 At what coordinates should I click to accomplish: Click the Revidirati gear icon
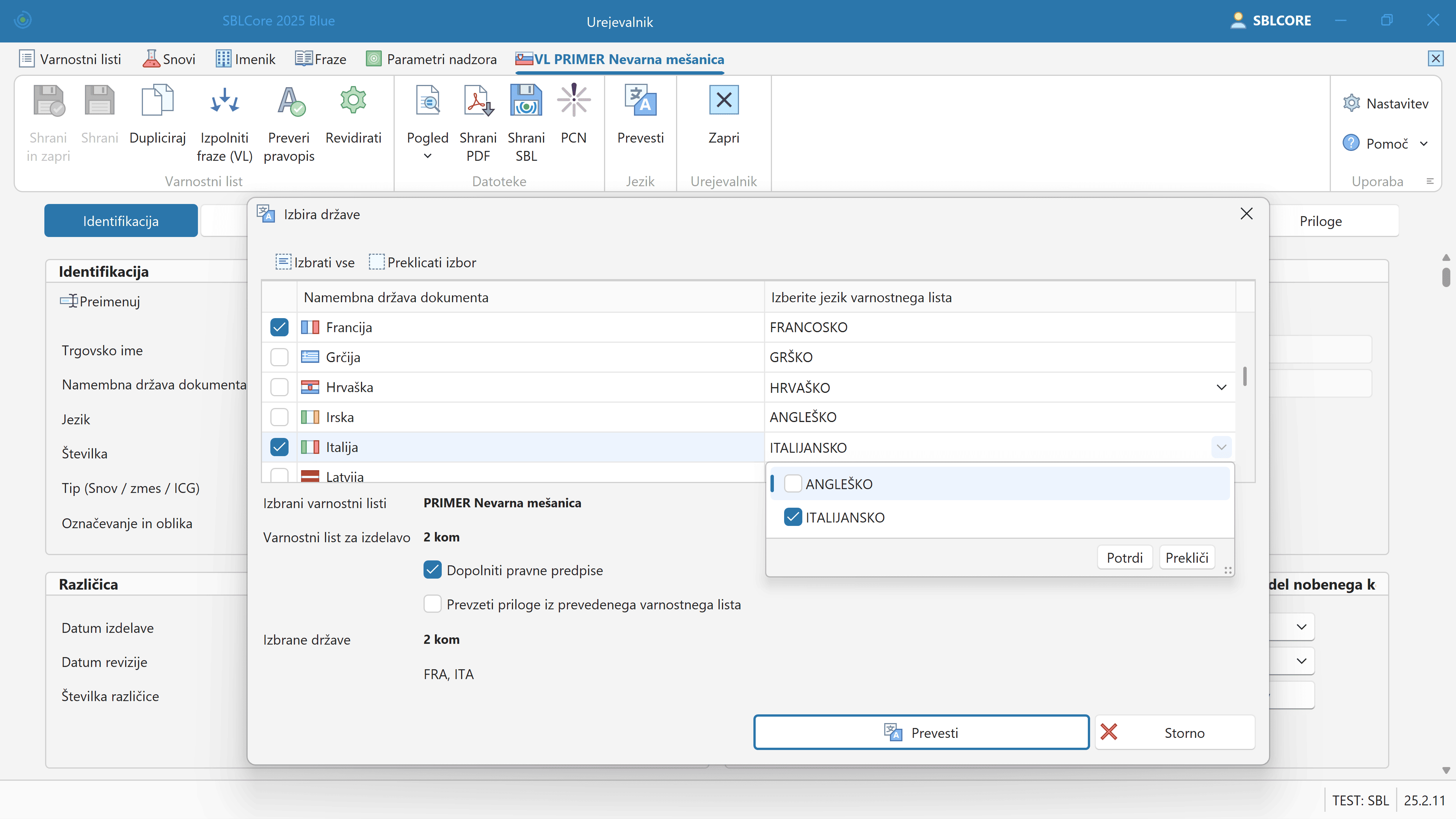[353, 100]
